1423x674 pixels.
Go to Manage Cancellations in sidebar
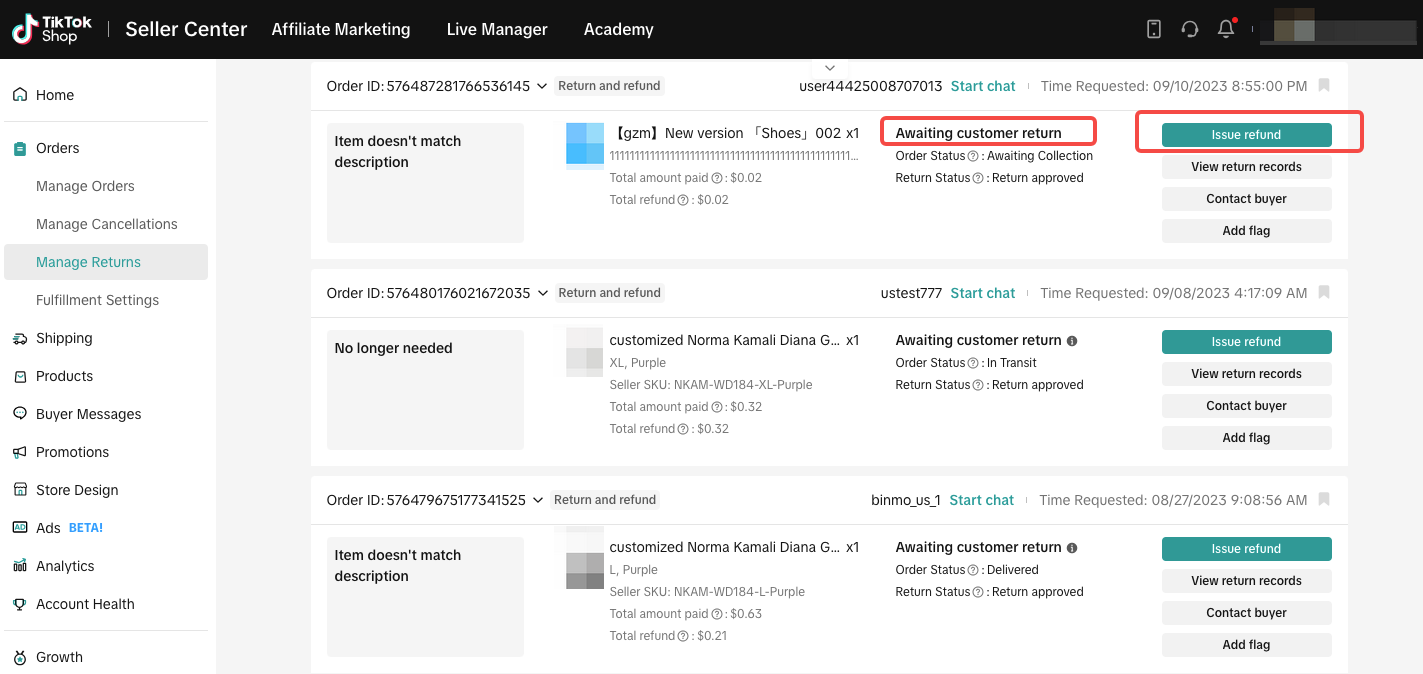click(107, 224)
